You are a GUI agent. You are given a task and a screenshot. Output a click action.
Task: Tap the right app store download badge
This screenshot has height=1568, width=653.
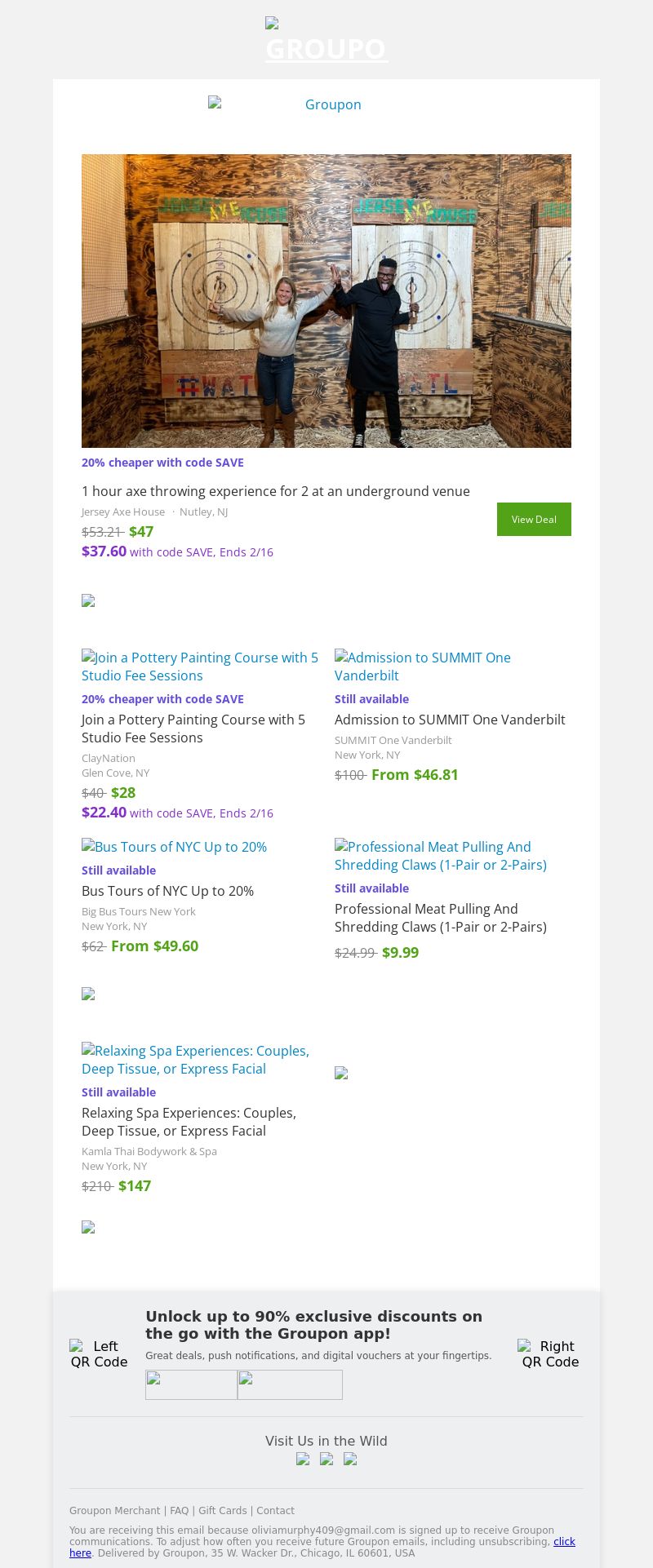290,1385
